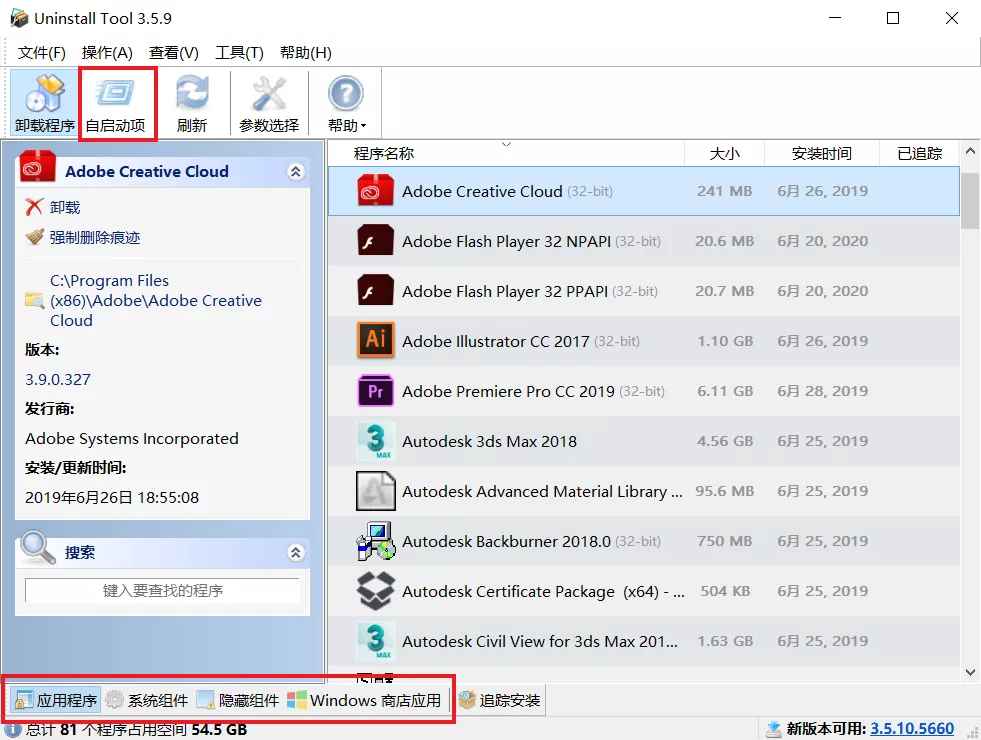Open 参数选择 settings icon
This screenshot has height=740, width=981.
[x=267, y=101]
